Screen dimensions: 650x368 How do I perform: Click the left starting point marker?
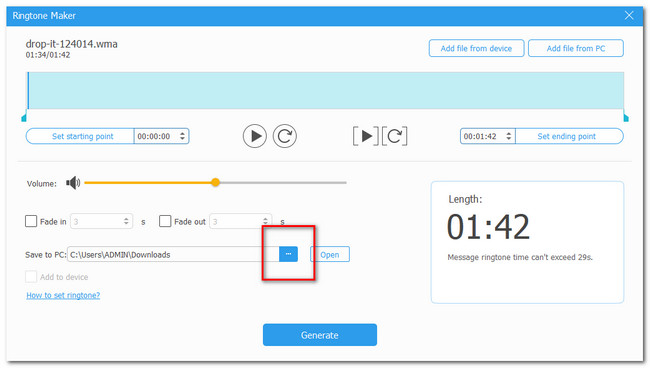[x=24, y=118]
